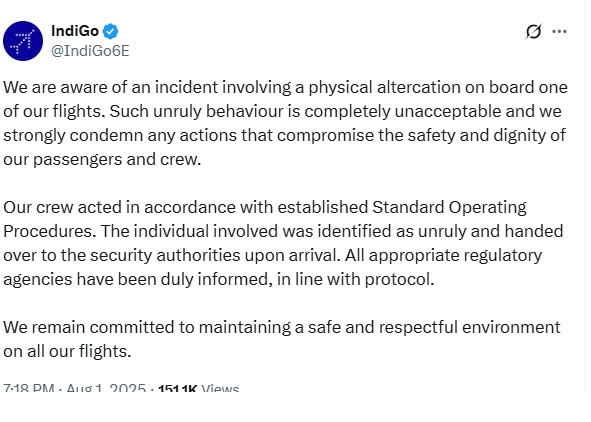This screenshot has height=422, width=591.
Task: Click the paragraph starting 'We remain committed'
Action: coord(282,339)
